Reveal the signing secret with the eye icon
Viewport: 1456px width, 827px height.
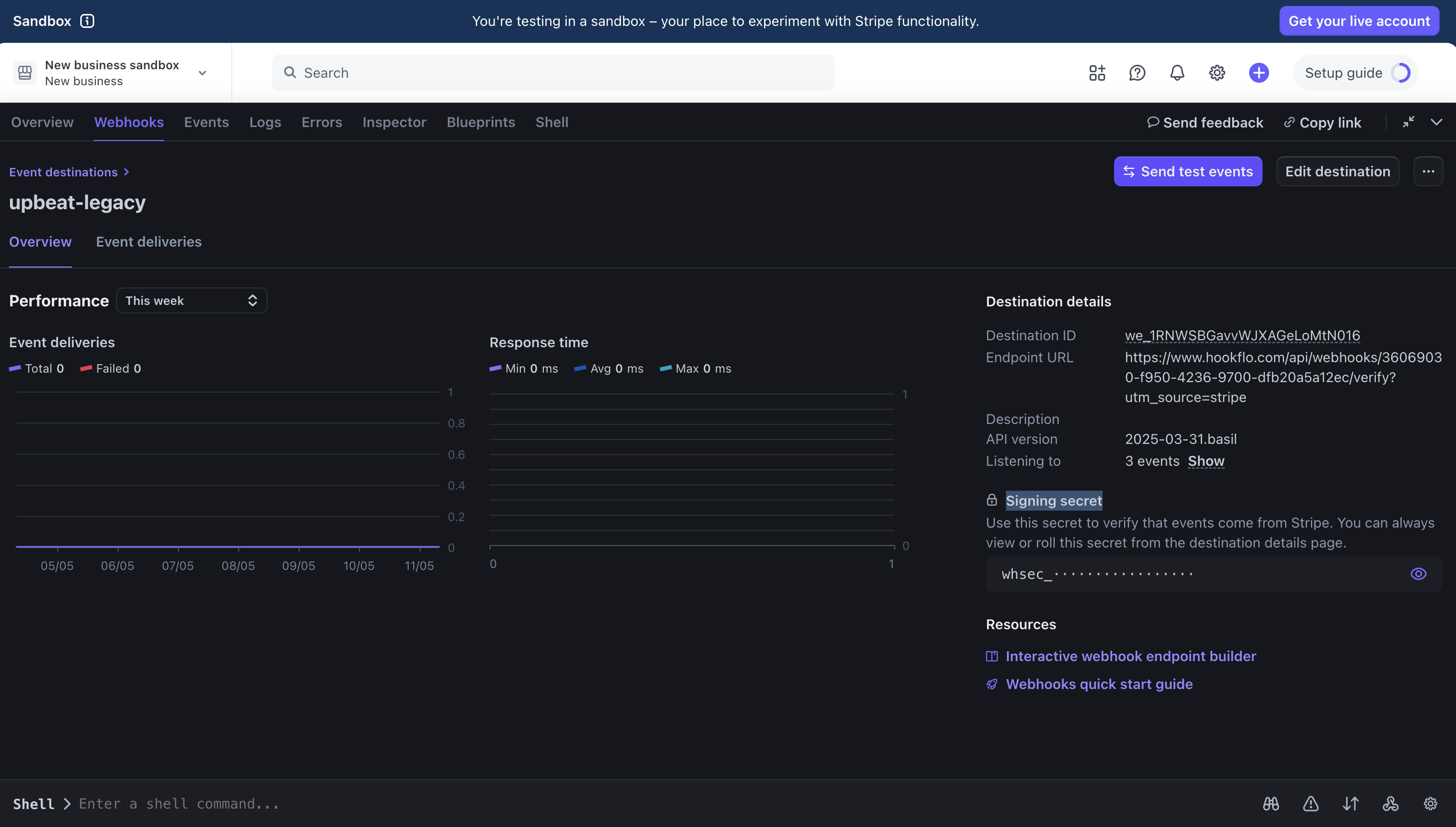pyautogui.click(x=1418, y=574)
